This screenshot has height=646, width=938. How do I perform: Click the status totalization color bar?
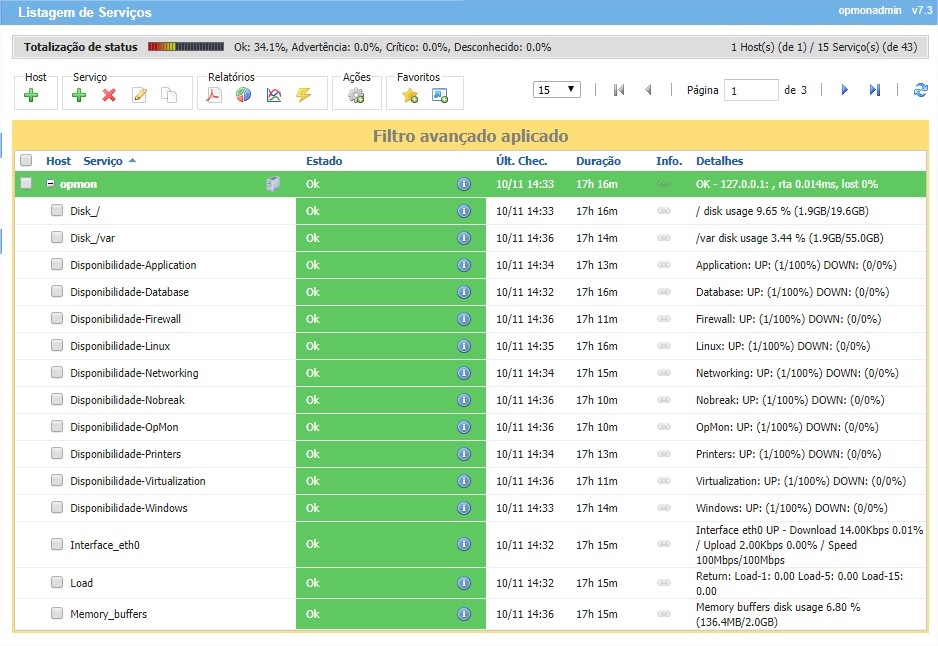coord(186,47)
